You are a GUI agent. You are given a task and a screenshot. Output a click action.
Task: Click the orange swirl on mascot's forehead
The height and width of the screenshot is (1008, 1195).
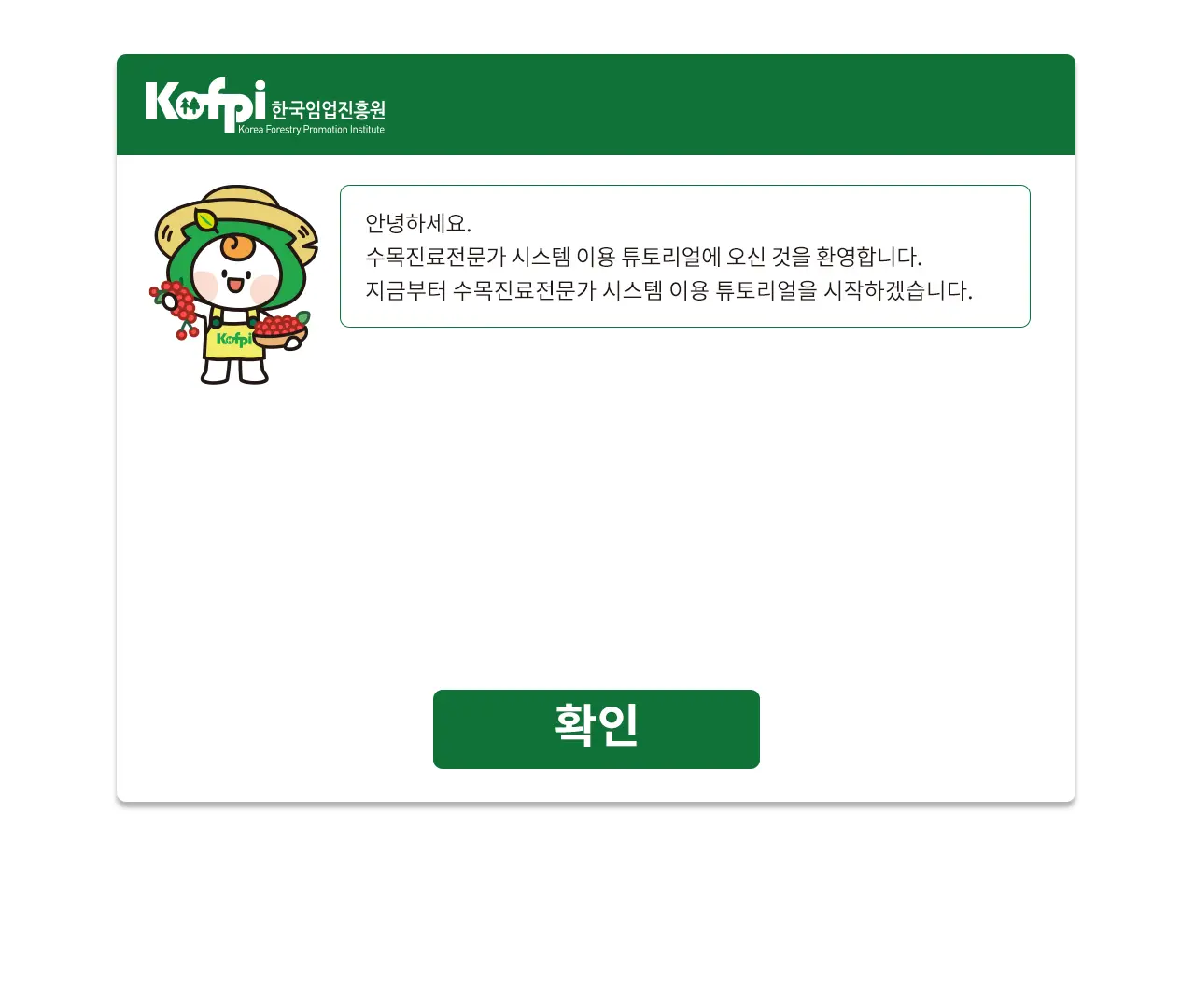[x=236, y=246]
